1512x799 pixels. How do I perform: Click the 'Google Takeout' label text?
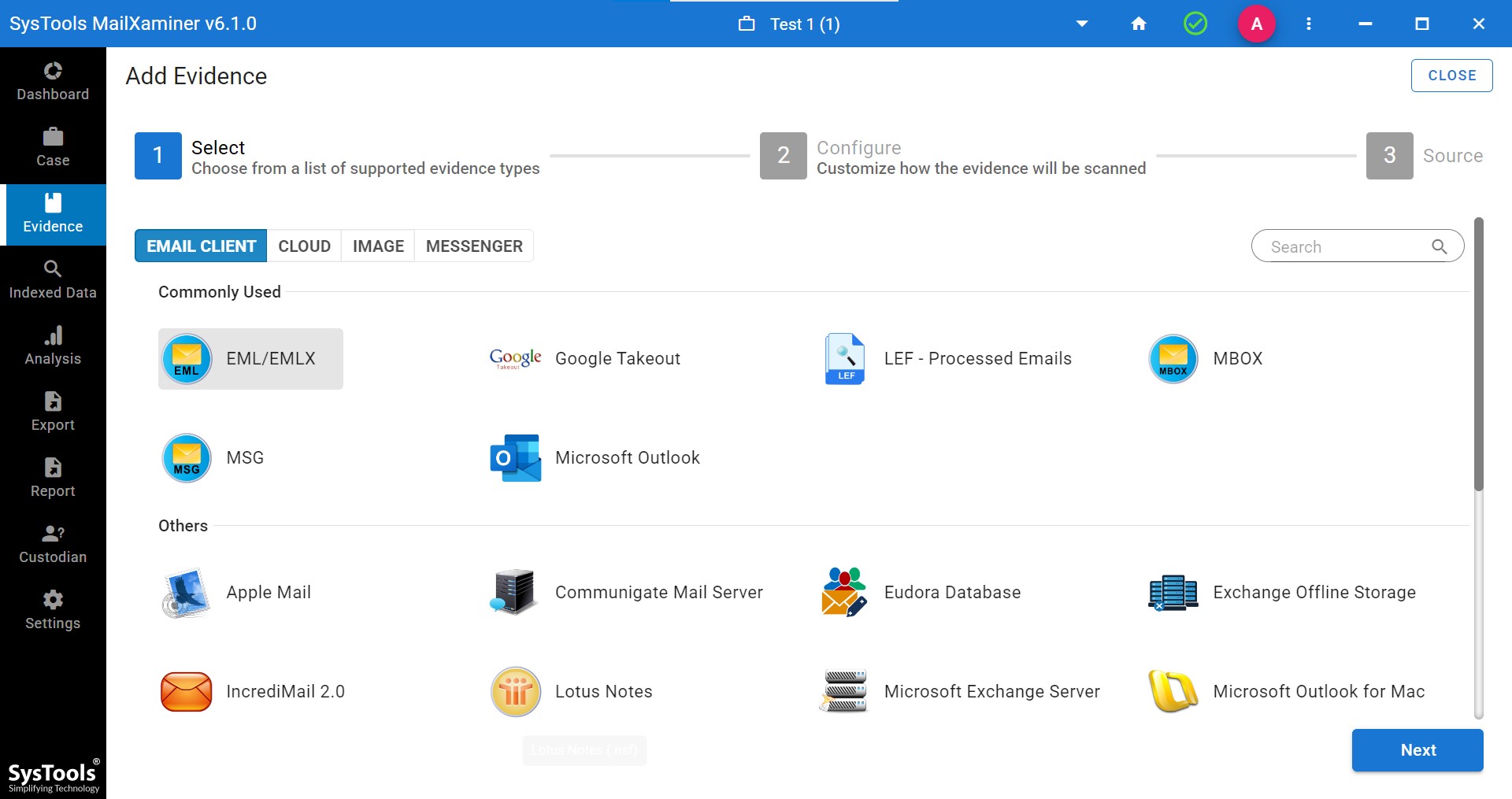pos(617,359)
